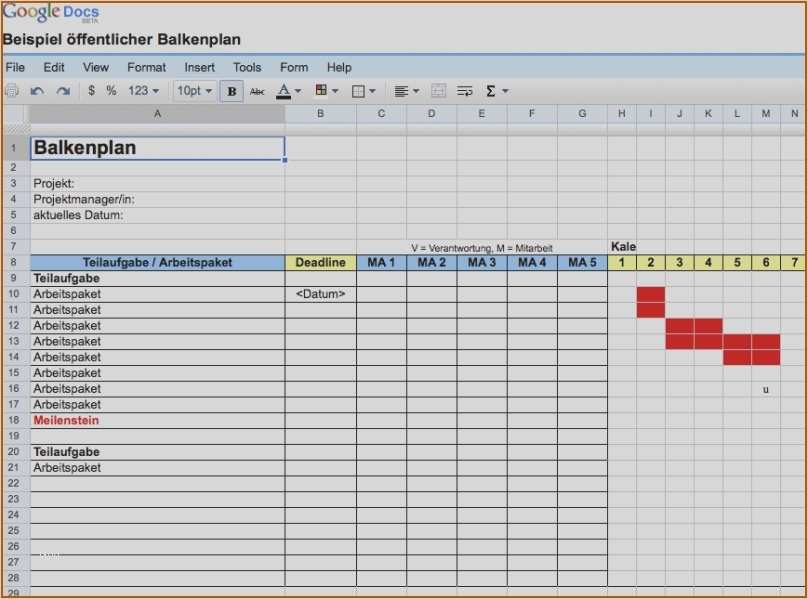Apply percent format
This screenshot has height=599, width=808.
click(112, 90)
